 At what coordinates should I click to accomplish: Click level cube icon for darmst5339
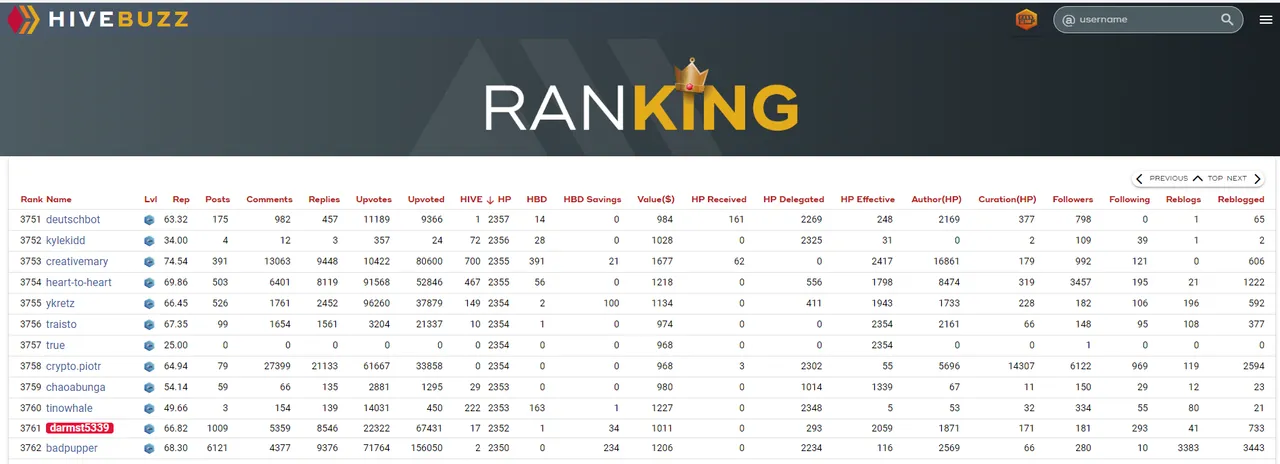click(x=149, y=428)
